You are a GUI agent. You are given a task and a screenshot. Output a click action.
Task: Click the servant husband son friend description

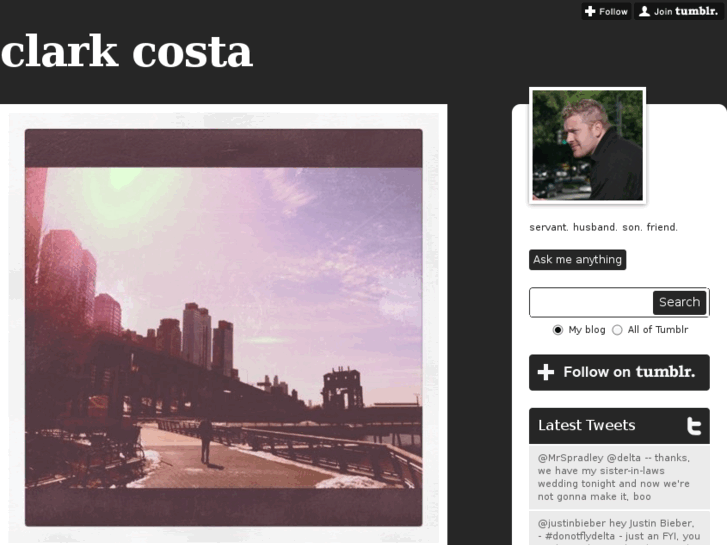[x=603, y=227]
